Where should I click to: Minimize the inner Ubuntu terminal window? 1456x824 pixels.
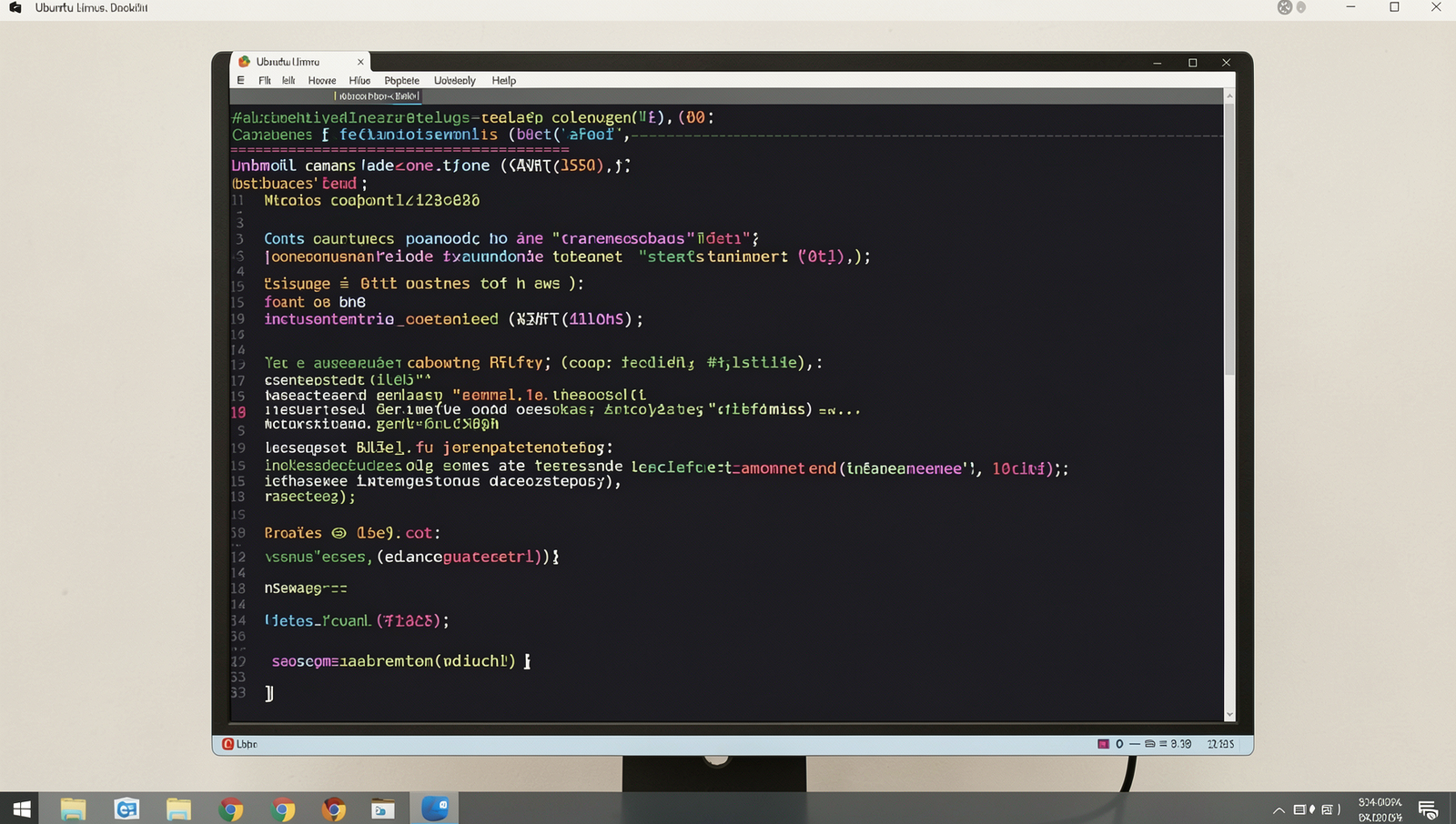click(x=1158, y=63)
